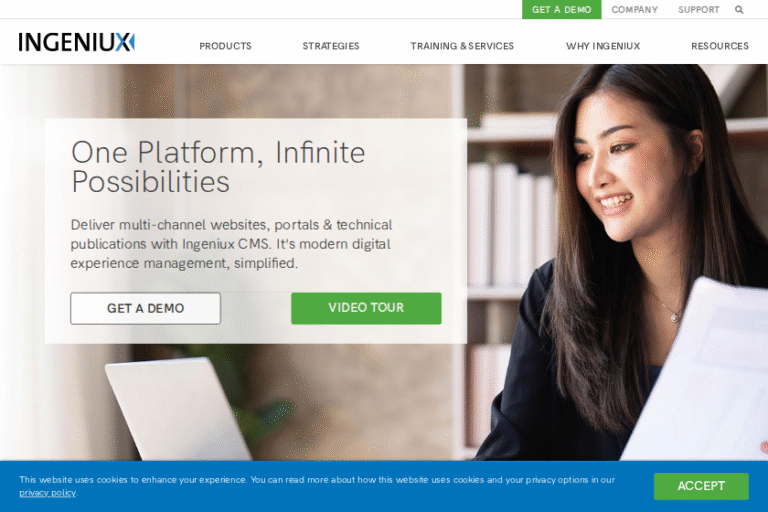Click the green Get a Demo top button
The width and height of the screenshot is (768, 512).
click(561, 9)
